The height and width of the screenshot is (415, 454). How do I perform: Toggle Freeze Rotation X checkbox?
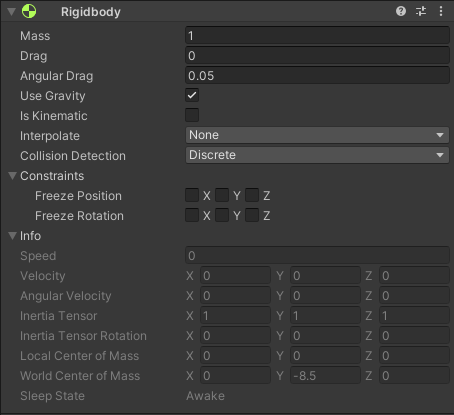(192, 215)
